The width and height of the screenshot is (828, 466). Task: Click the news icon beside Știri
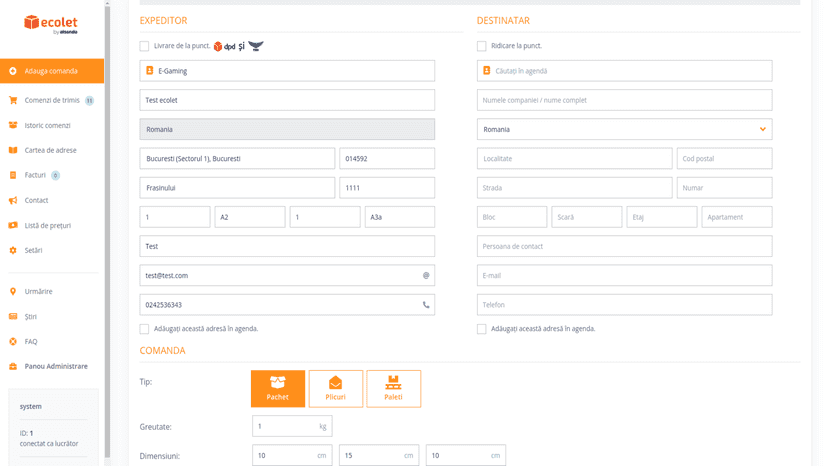click(13, 316)
